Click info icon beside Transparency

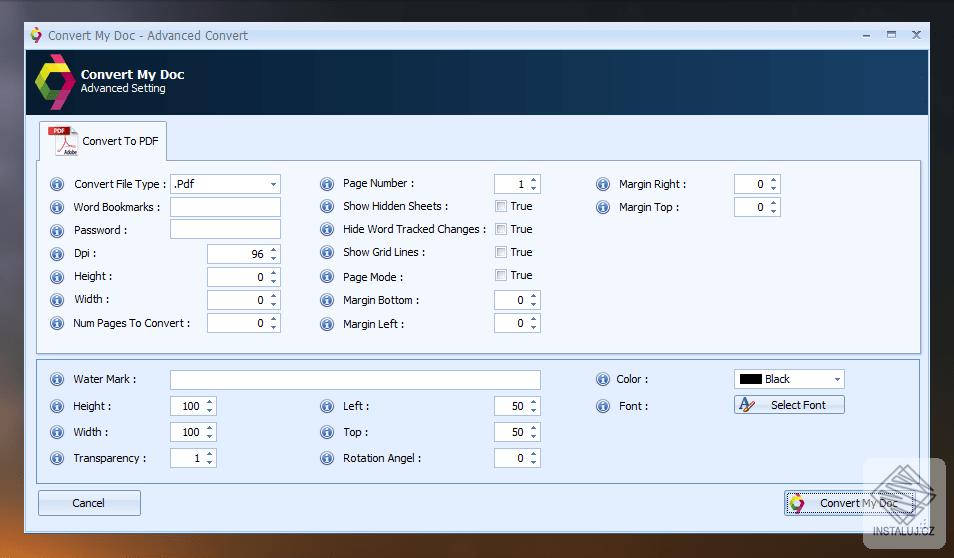pyautogui.click(x=57, y=458)
